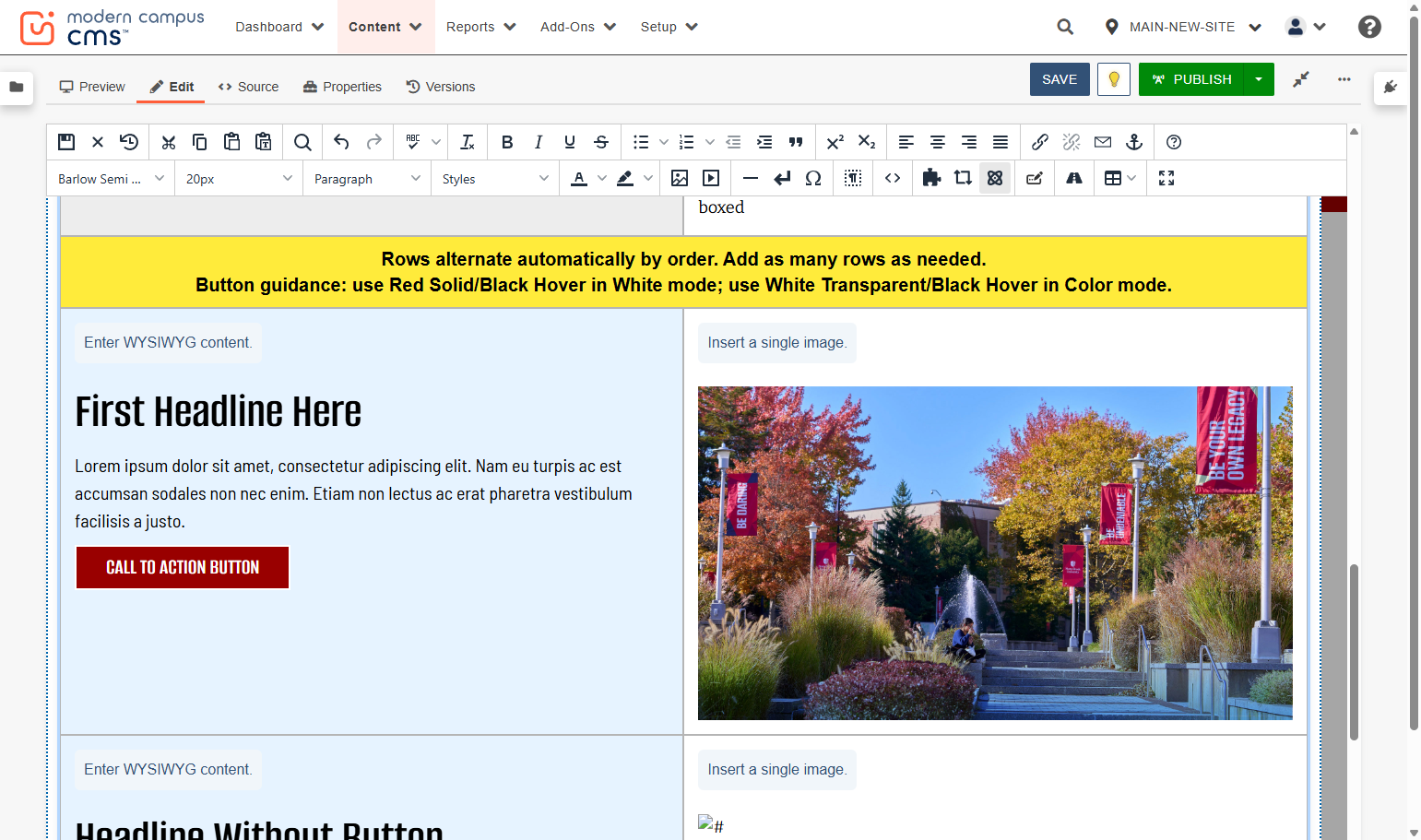This screenshot has width=1421, height=840.
Task: Open the gadgets plug sidebar
Action: pos(1391,88)
